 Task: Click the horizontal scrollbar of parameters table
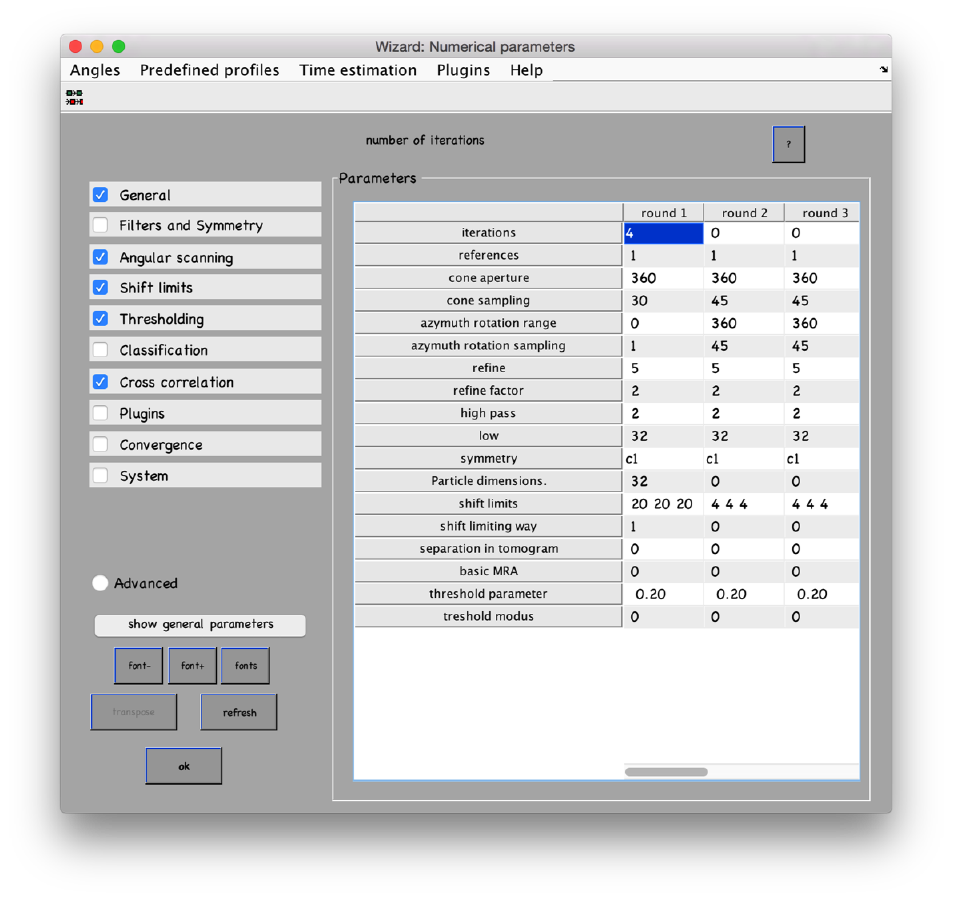click(666, 772)
